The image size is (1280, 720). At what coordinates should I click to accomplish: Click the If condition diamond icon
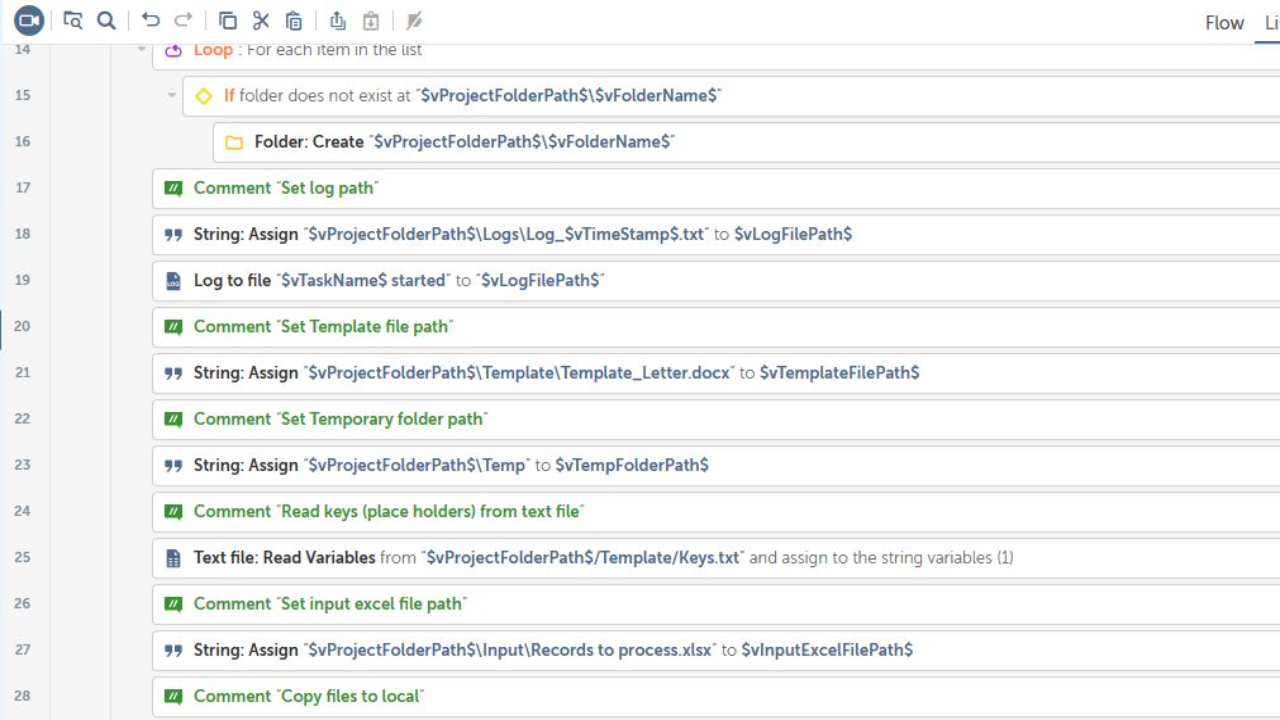204,96
